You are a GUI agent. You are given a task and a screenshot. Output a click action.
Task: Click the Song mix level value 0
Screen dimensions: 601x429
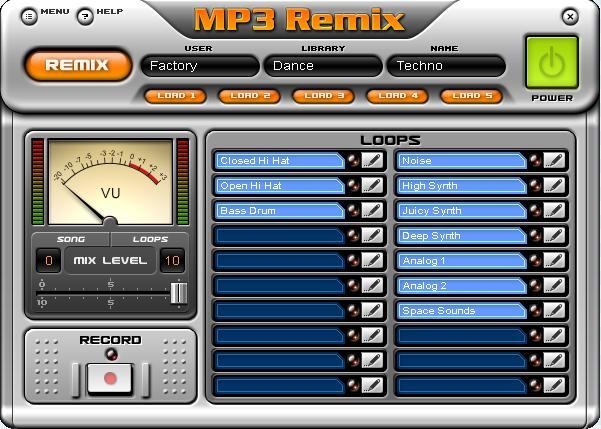(x=49, y=261)
